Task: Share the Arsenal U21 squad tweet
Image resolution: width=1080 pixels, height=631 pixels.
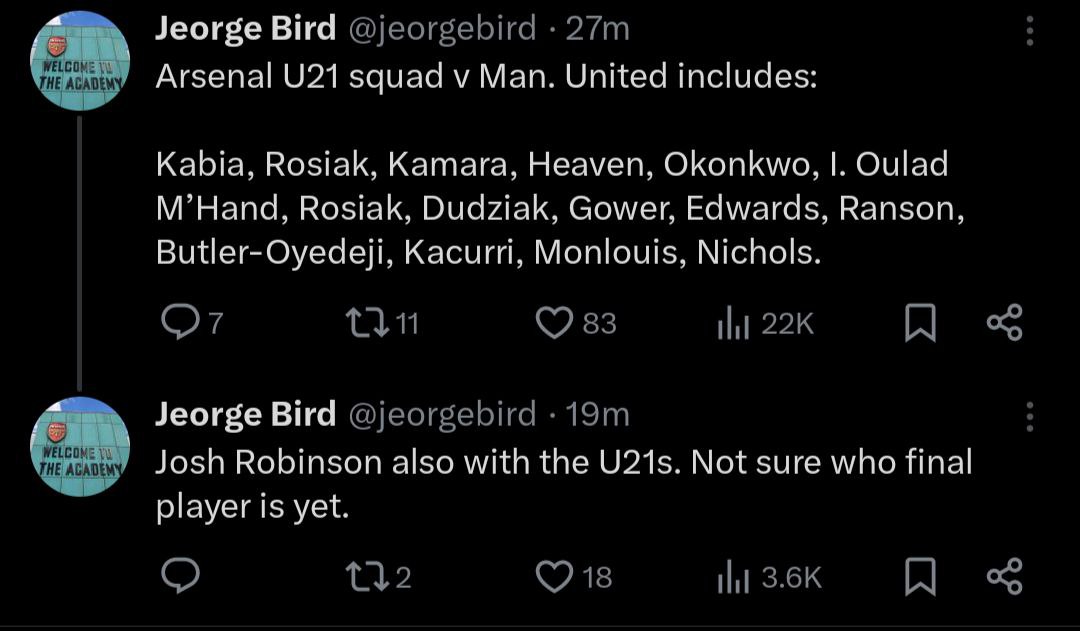Action: click(1004, 322)
